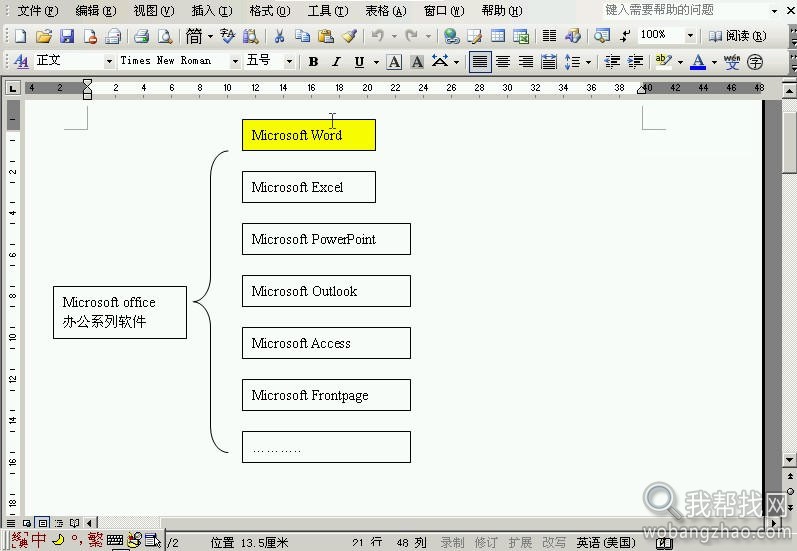
Task: Right-align the paragraph
Action: pyautogui.click(x=526, y=62)
